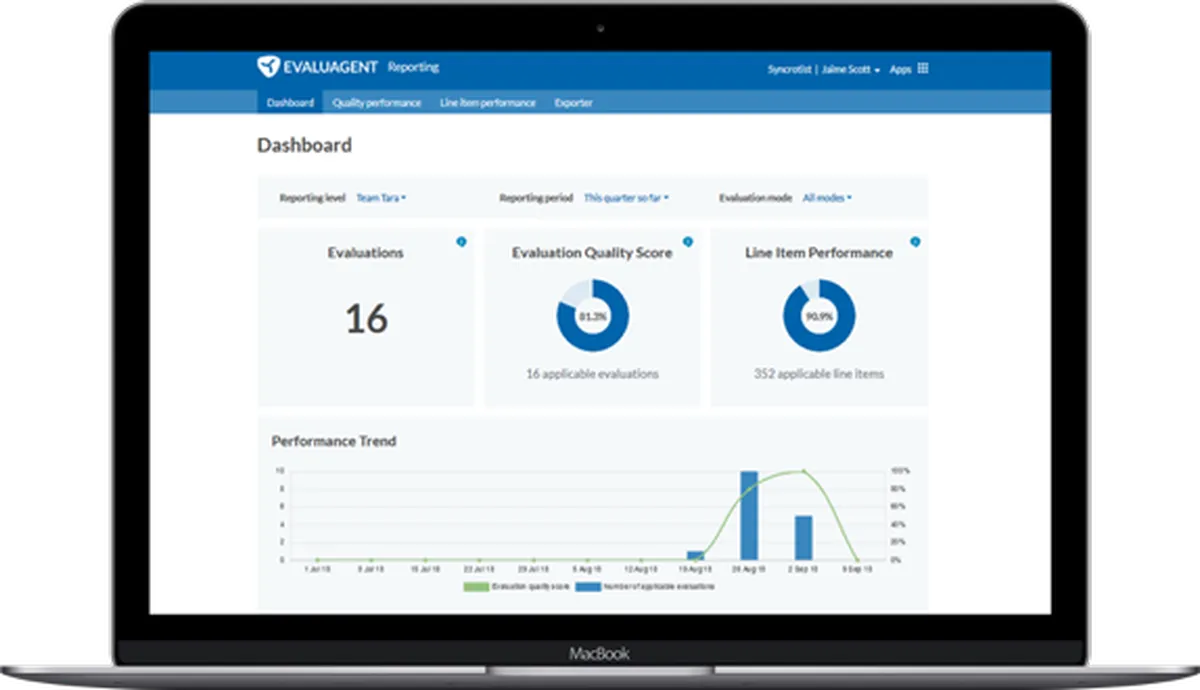Click info icon on Line Item Performance card
The image size is (1200, 690).
[915, 242]
